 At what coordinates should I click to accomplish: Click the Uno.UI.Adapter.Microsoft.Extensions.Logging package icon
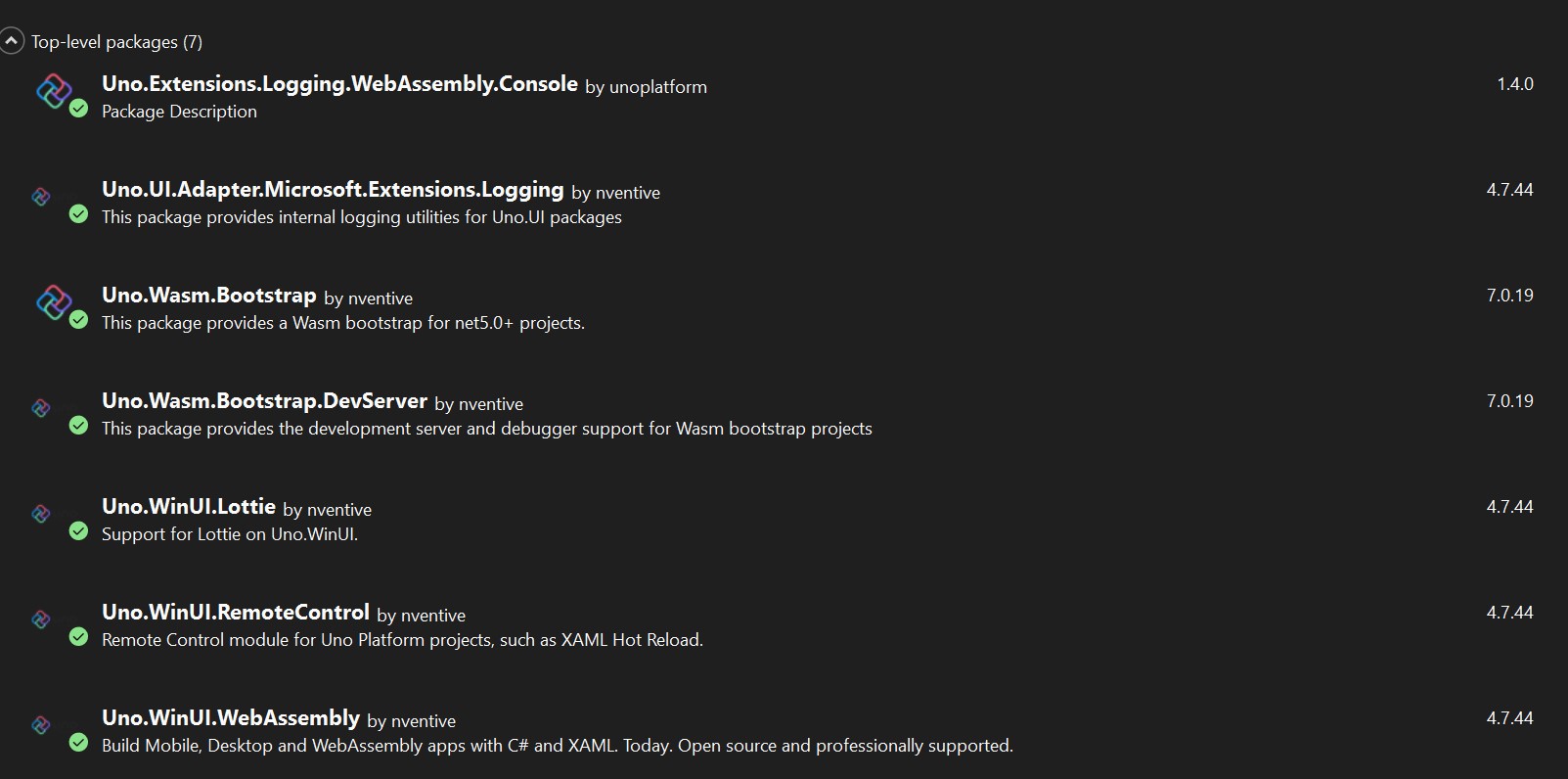coord(40,196)
